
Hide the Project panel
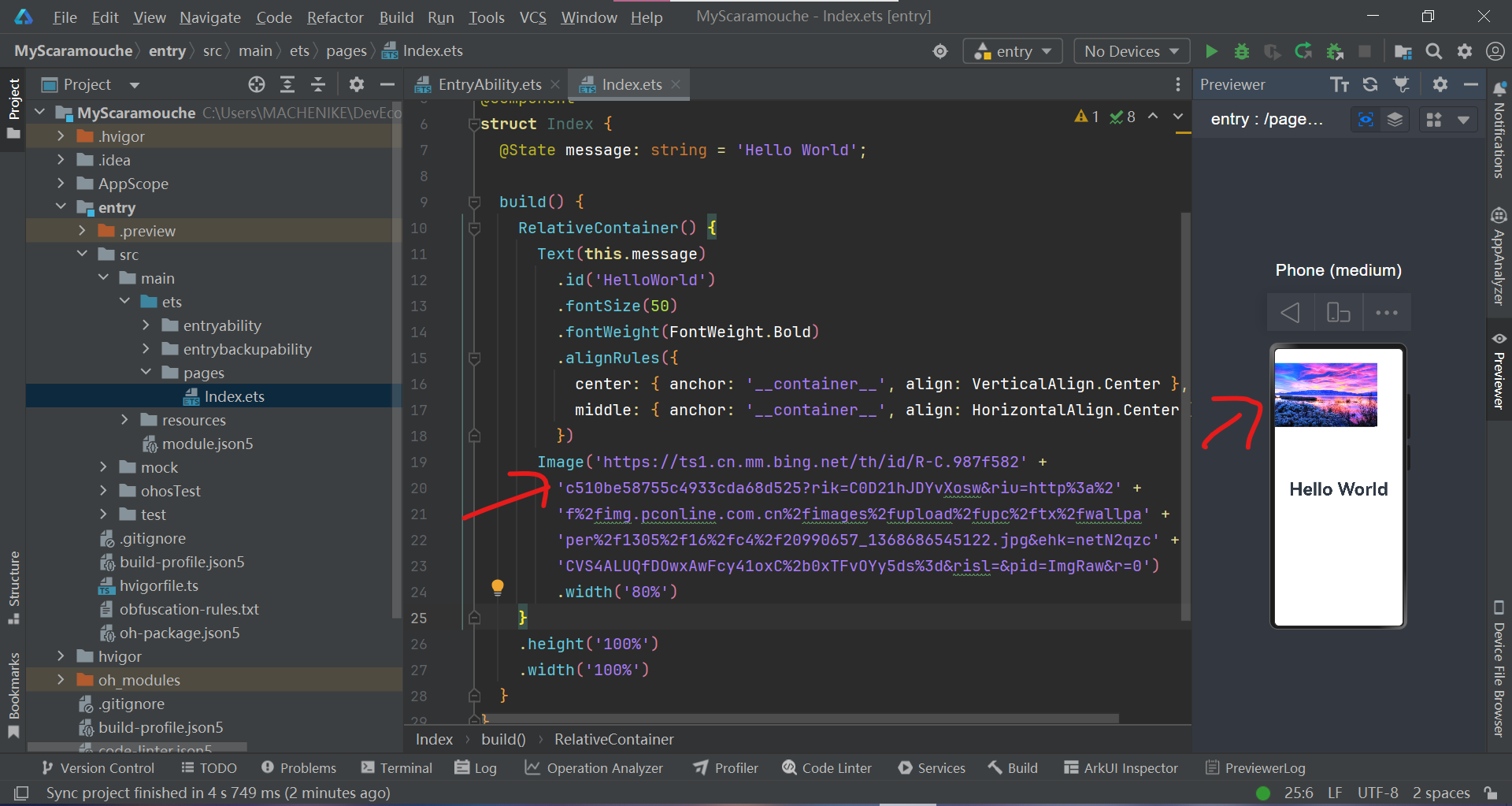pos(387,84)
